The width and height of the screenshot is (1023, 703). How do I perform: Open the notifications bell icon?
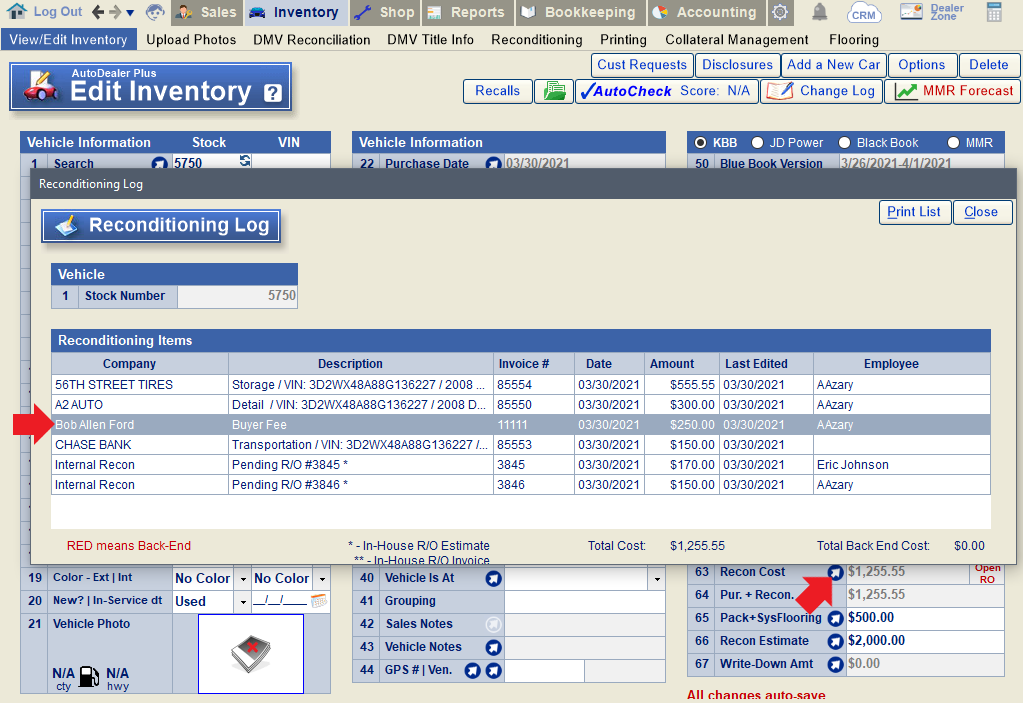[x=820, y=12]
